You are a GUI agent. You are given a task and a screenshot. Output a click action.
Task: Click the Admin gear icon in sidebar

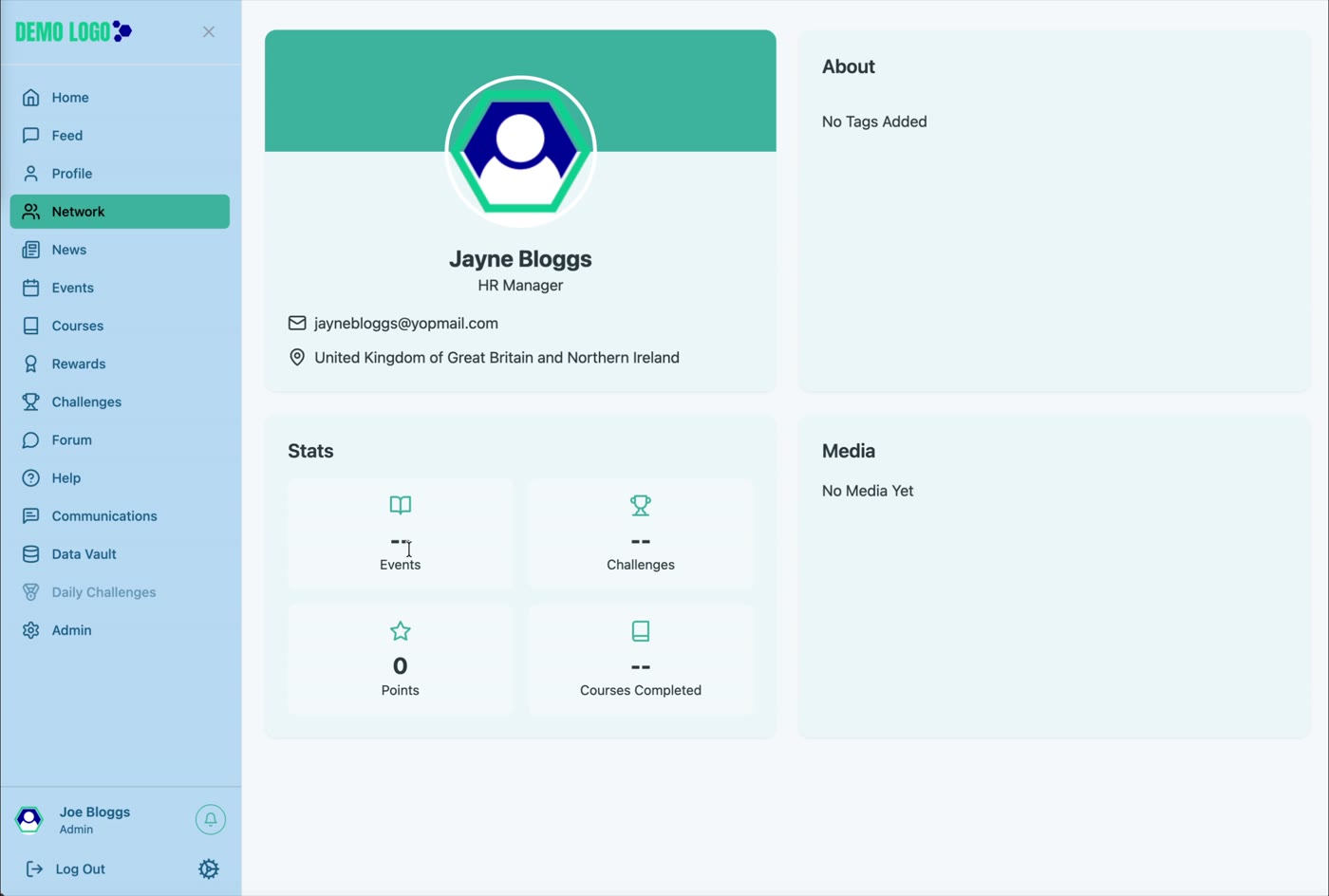(x=31, y=629)
